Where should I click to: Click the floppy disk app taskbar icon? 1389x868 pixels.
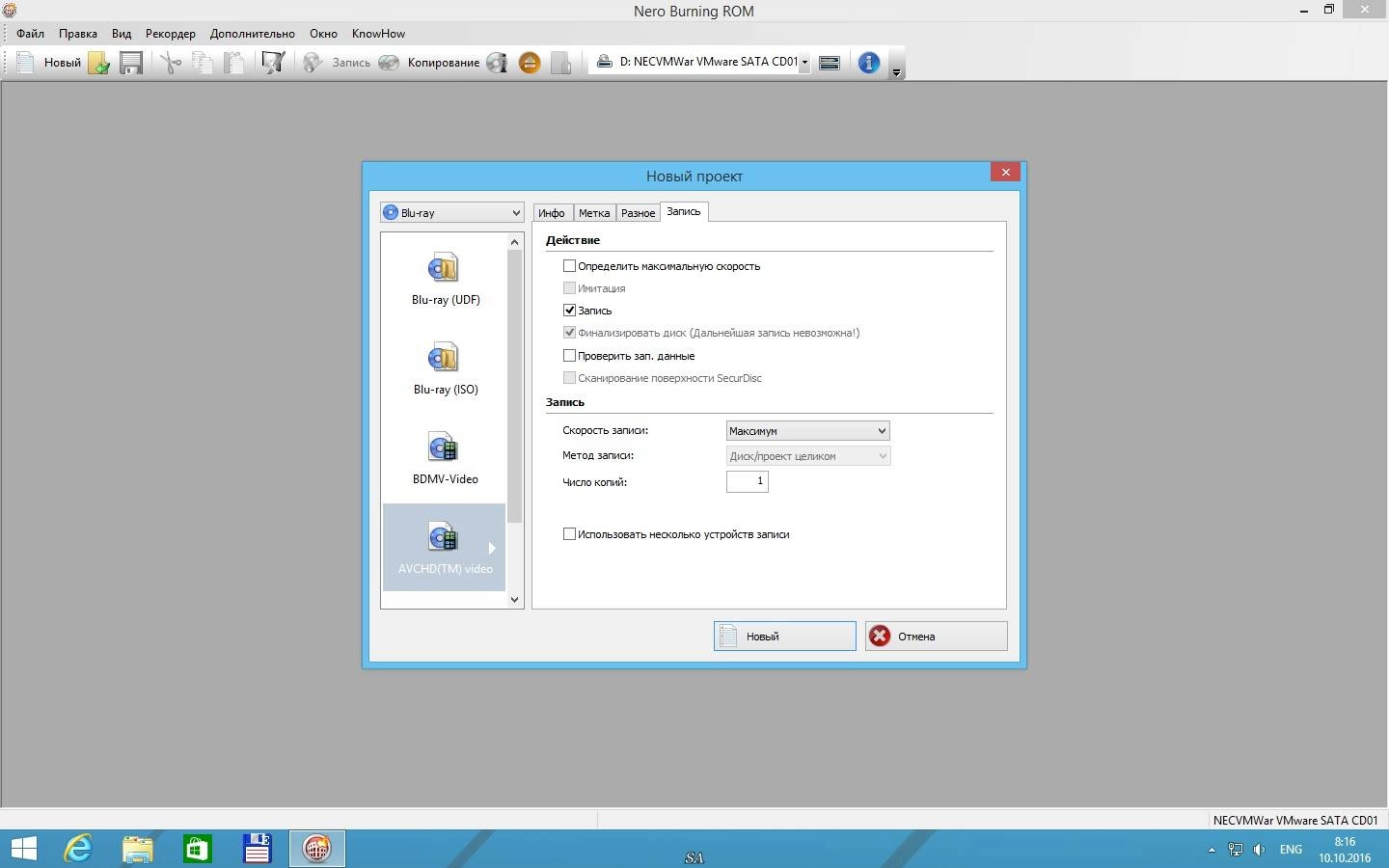point(258,849)
